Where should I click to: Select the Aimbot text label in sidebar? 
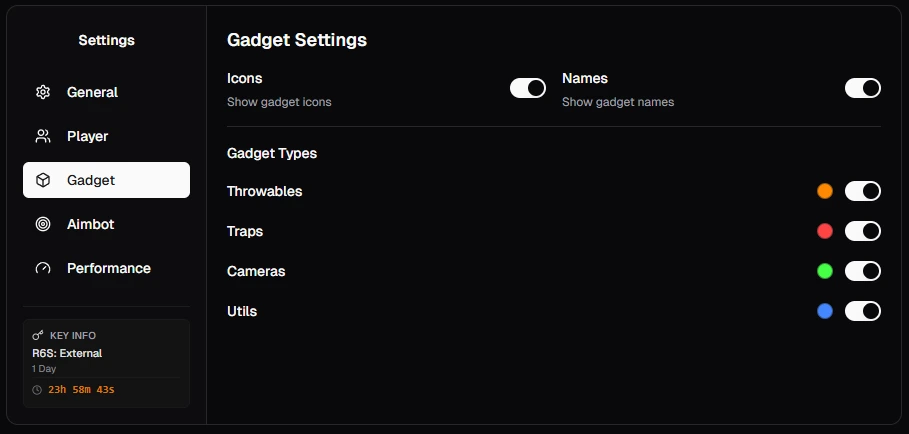(x=90, y=224)
